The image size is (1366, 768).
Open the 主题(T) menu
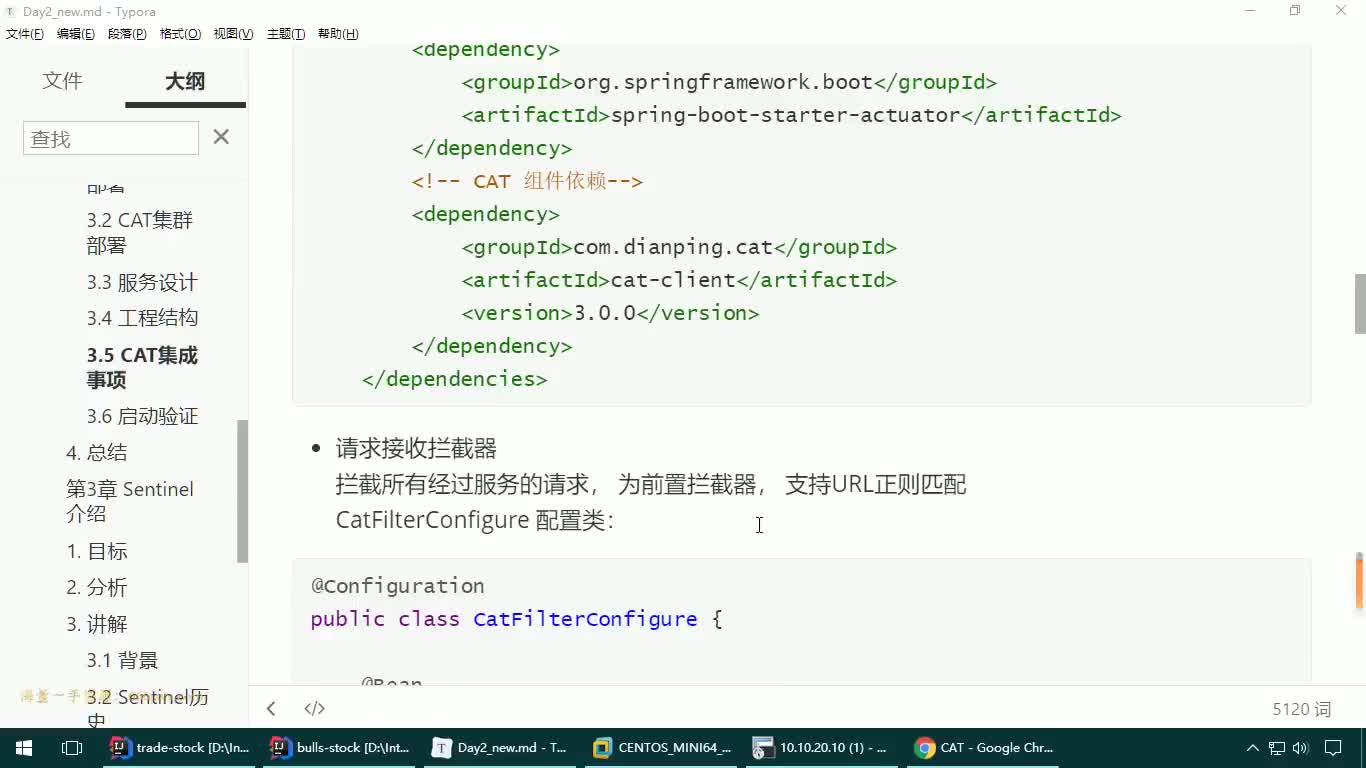(x=286, y=34)
